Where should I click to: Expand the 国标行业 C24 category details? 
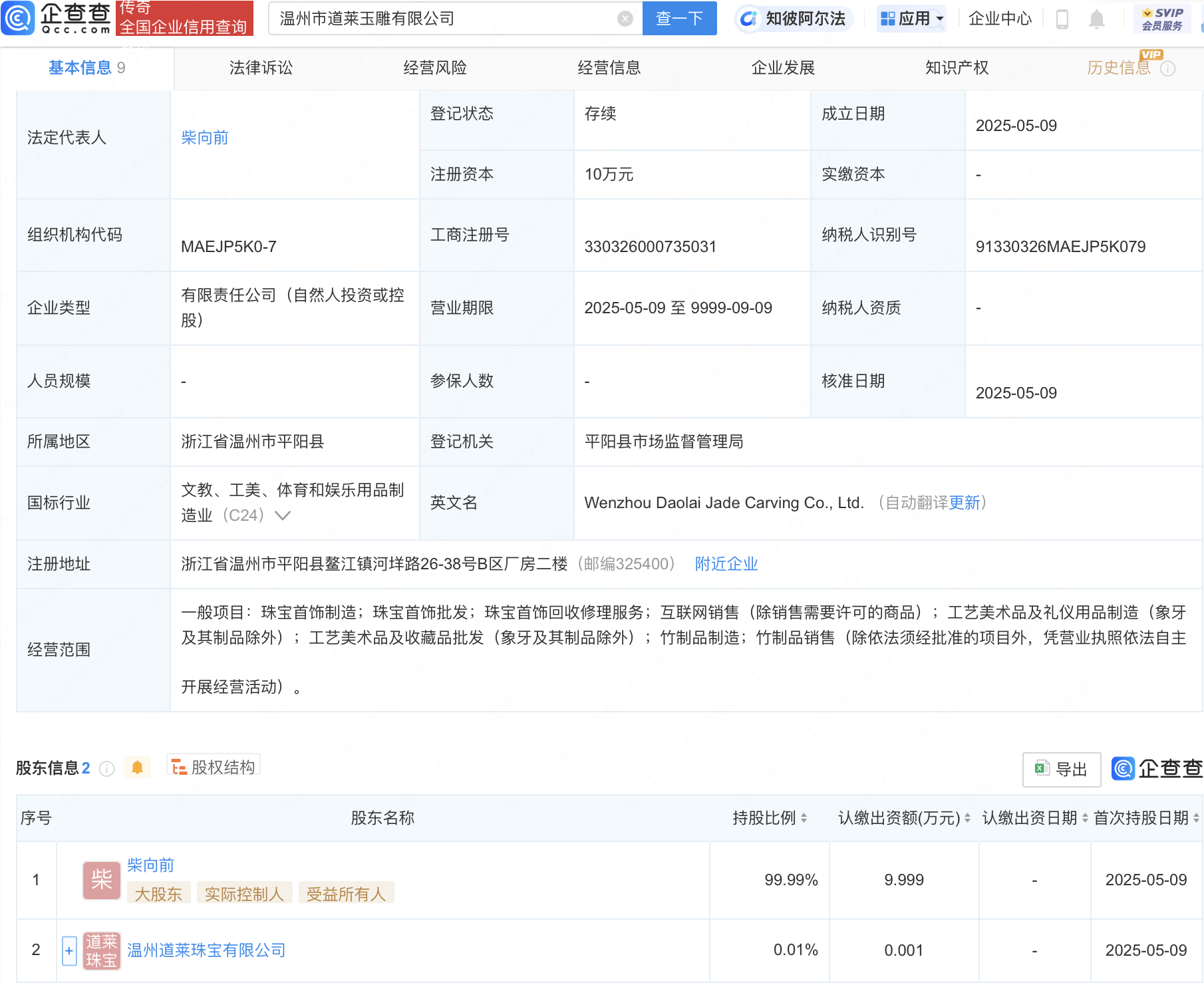[283, 515]
